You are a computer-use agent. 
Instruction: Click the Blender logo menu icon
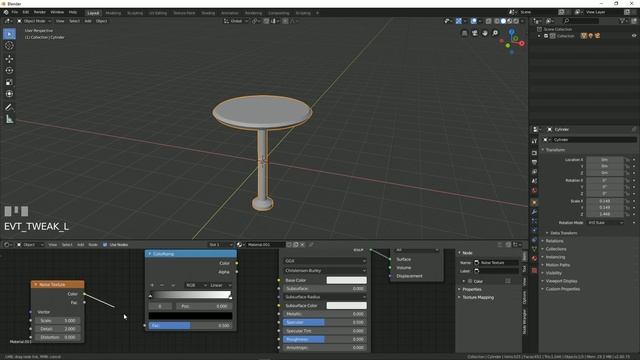6,12
